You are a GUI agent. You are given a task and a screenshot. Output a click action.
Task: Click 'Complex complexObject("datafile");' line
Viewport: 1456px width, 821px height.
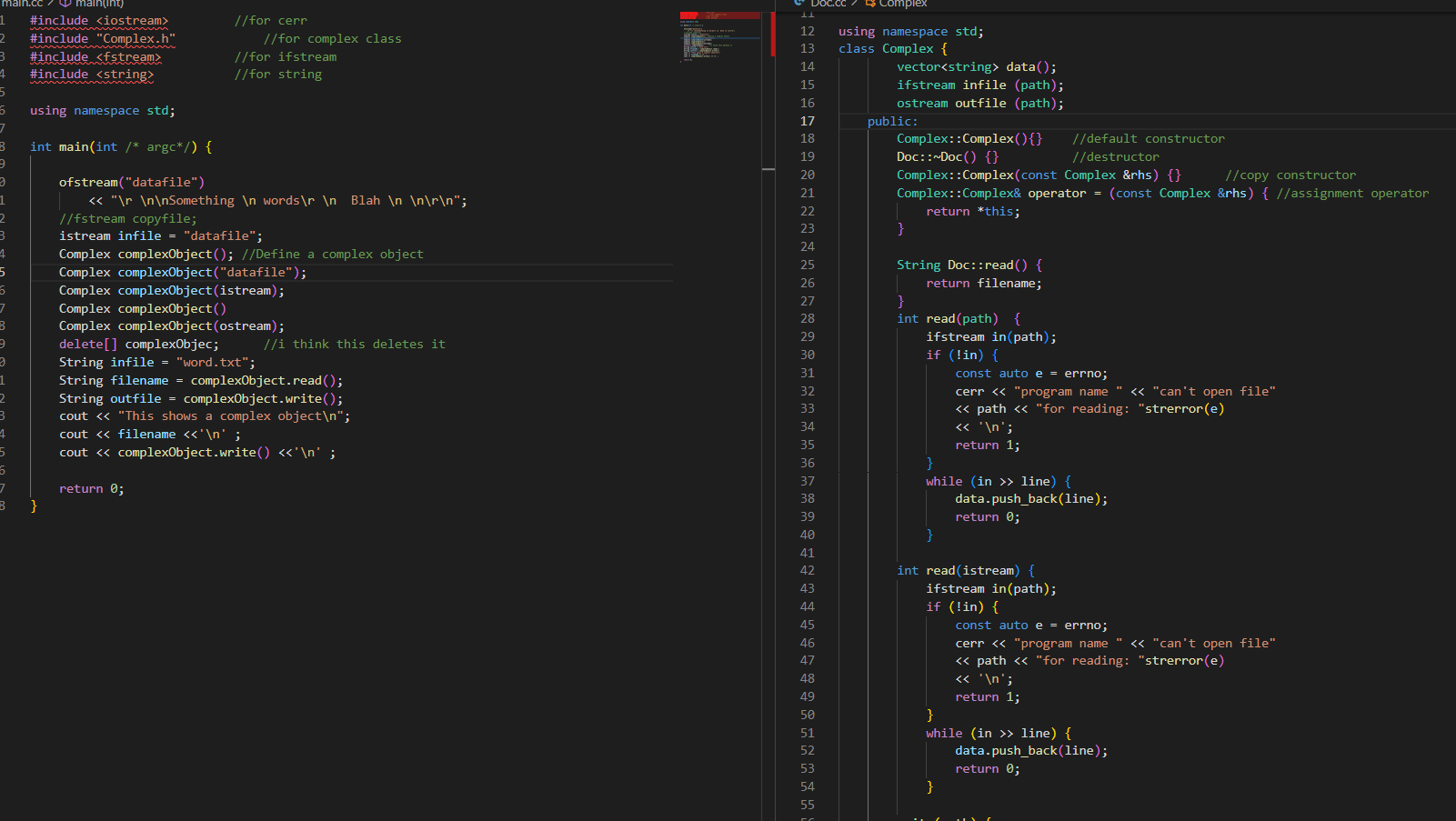click(183, 272)
